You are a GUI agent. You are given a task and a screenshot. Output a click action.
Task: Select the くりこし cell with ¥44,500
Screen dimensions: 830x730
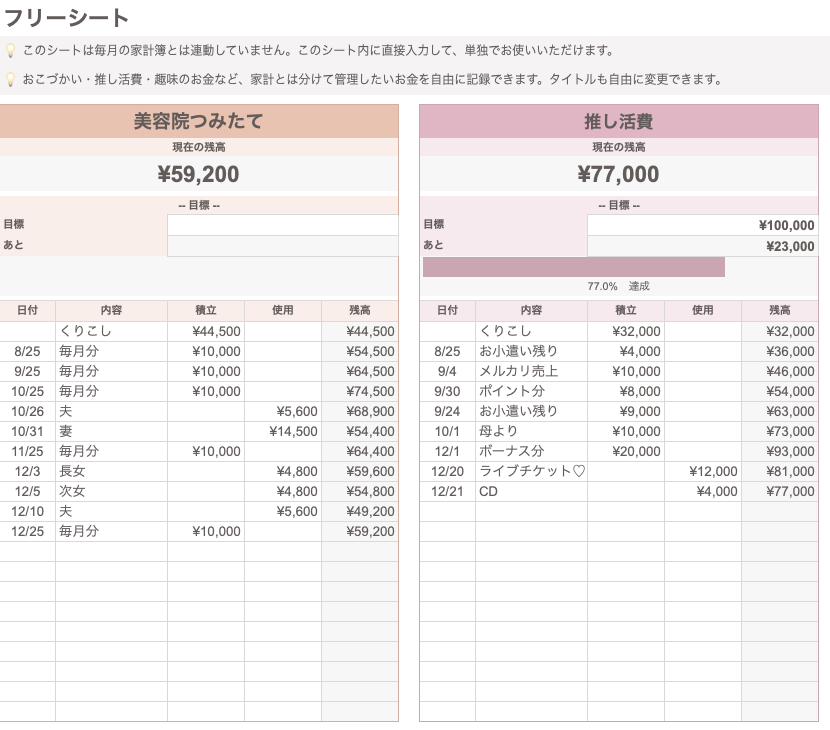(x=112, y=331)
